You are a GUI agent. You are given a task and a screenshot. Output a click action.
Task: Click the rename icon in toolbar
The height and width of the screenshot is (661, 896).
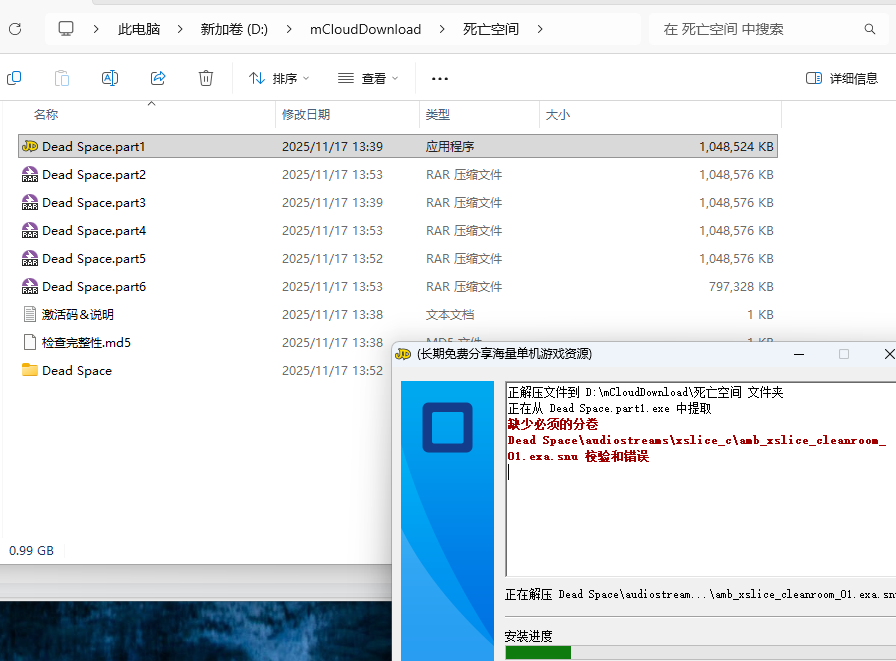point(110,78)
